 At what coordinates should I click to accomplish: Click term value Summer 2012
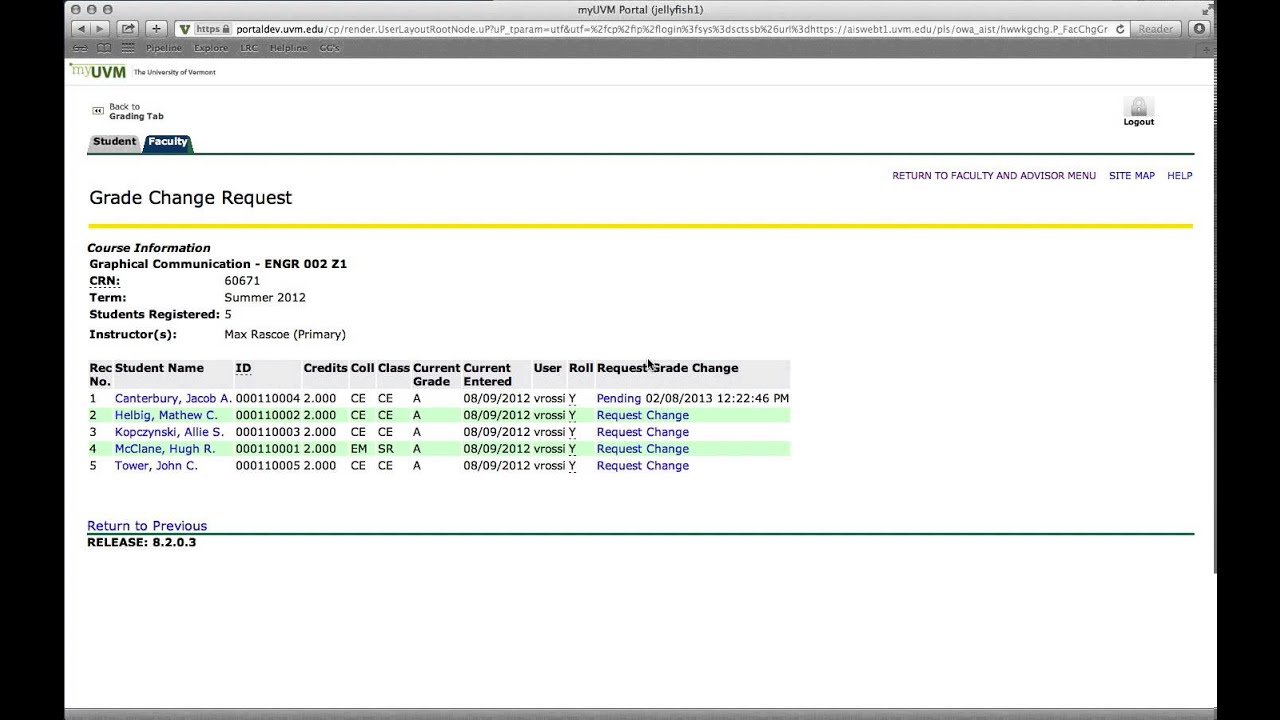(265, 298)
